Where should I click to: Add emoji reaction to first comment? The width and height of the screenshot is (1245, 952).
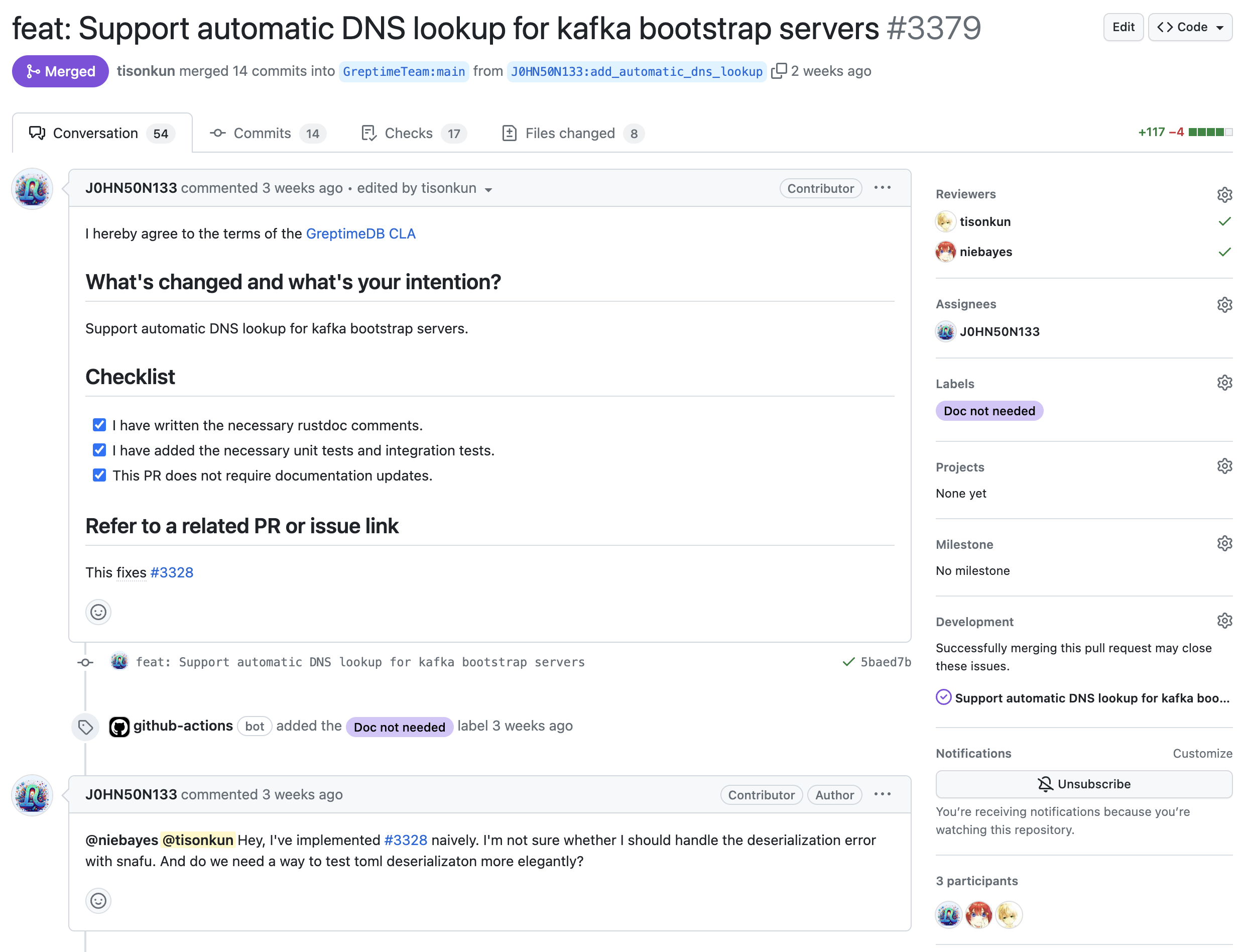(x=98, y=612)
